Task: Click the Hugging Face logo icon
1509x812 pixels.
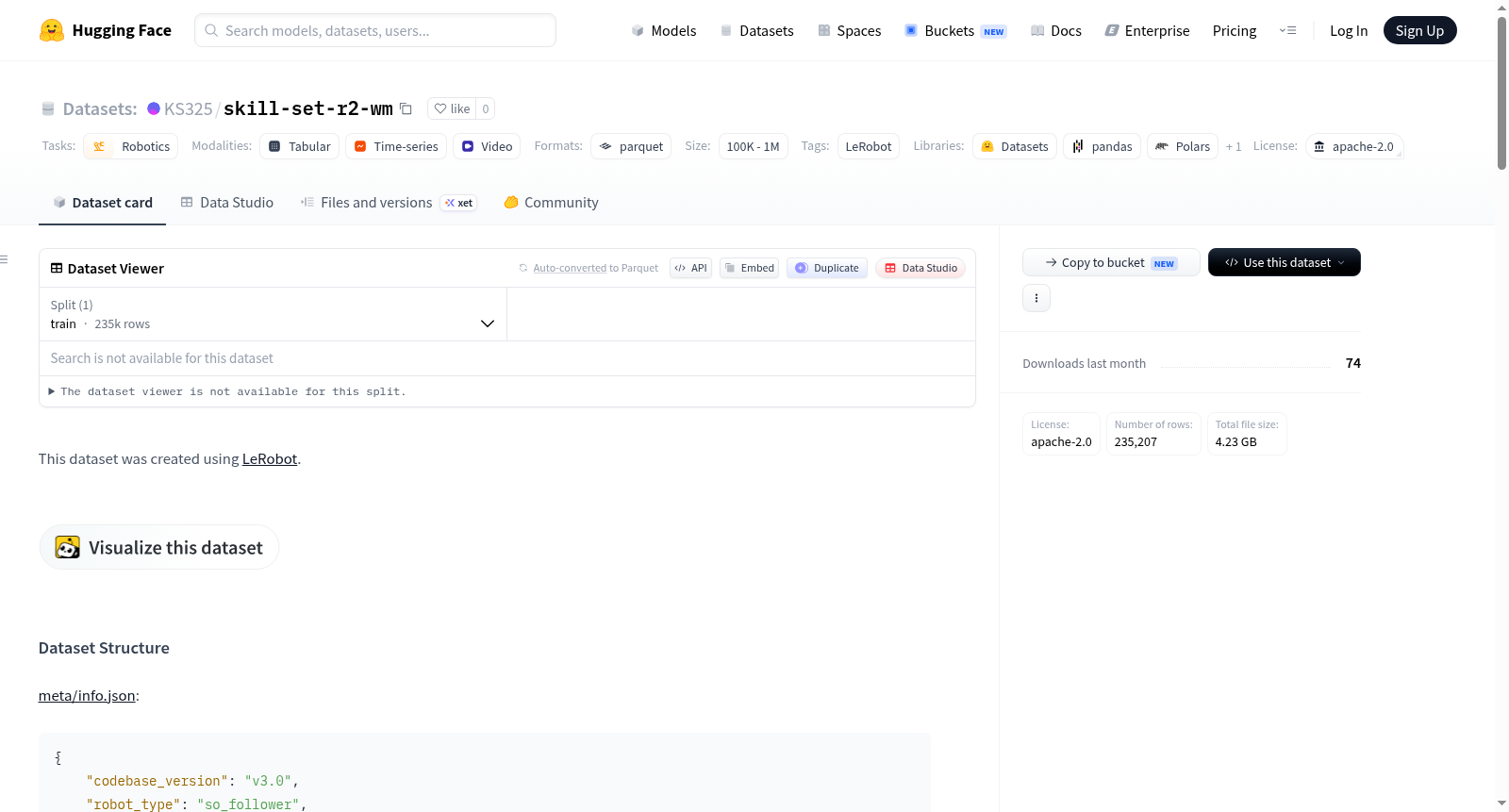Action: (52, 30)
